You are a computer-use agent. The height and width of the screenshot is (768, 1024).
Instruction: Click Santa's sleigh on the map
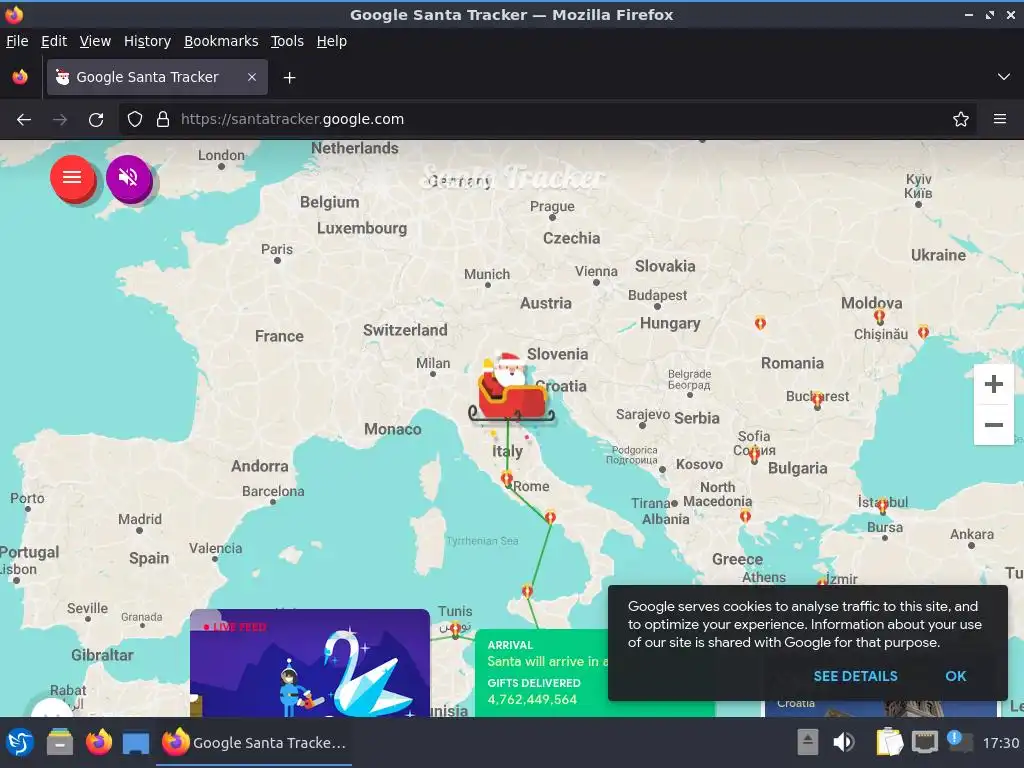tap(511, 388)
